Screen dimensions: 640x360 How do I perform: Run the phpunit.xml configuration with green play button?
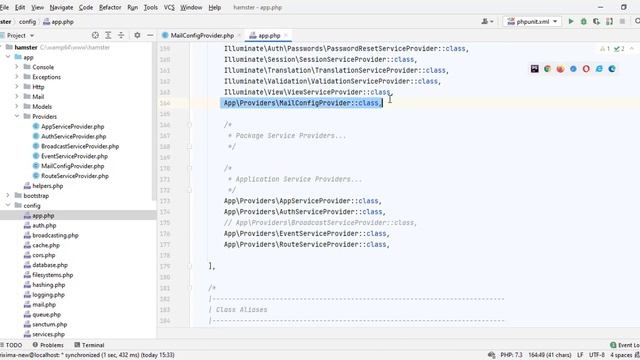[x=571, y=21]
